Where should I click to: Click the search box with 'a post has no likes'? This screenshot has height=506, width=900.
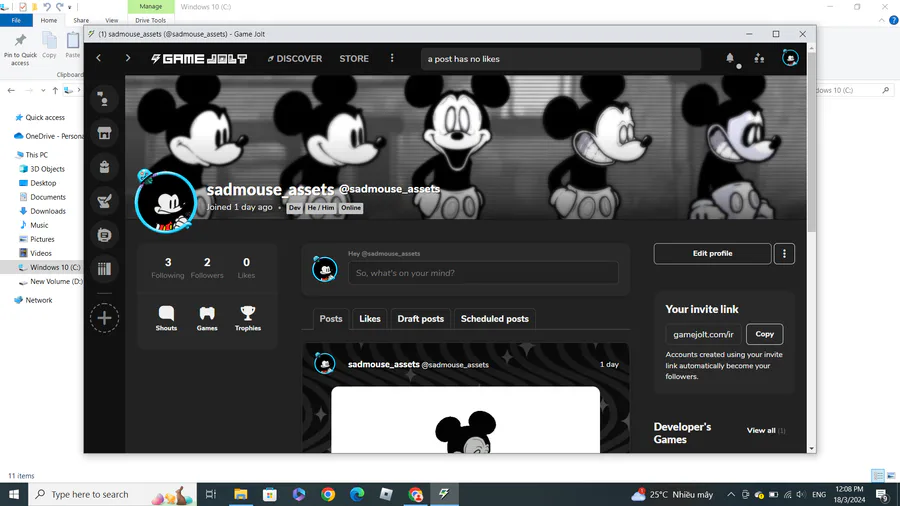[x=561, y=59]
